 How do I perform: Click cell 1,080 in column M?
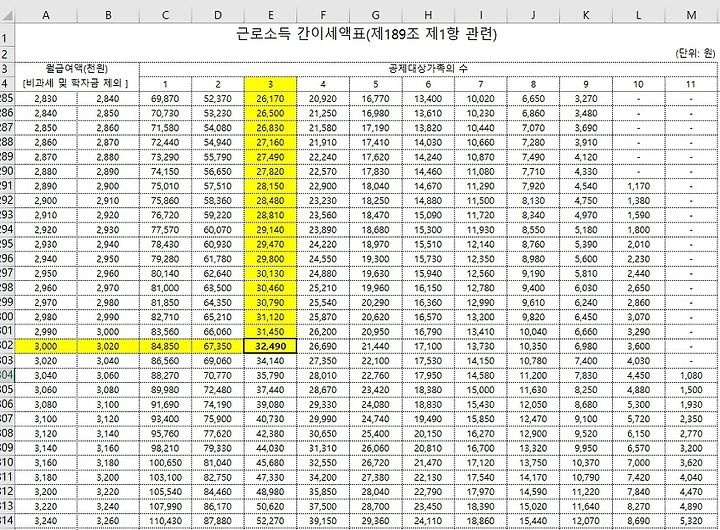[691, 375]
